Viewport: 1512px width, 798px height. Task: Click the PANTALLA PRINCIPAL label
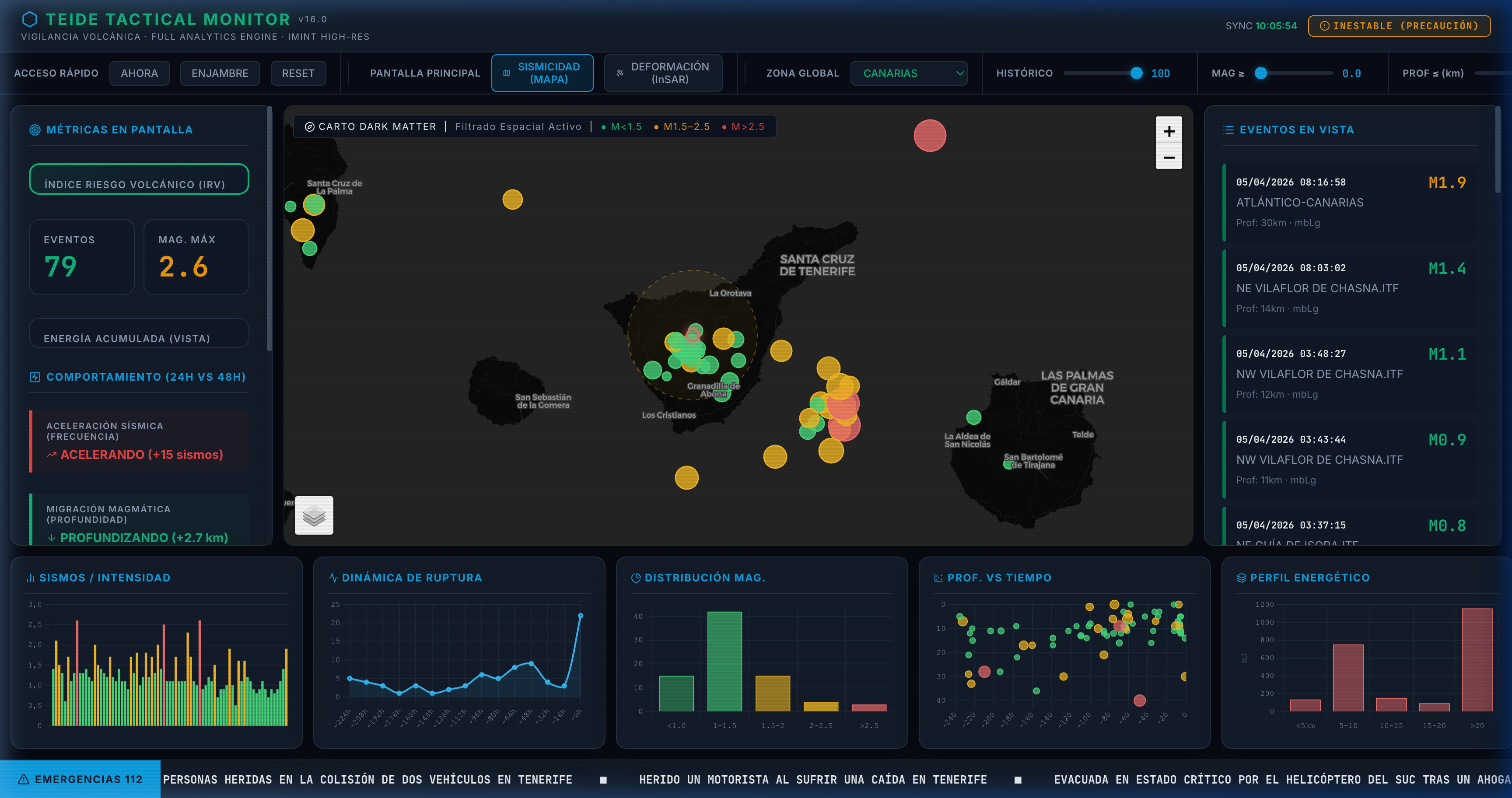point(425,73)
